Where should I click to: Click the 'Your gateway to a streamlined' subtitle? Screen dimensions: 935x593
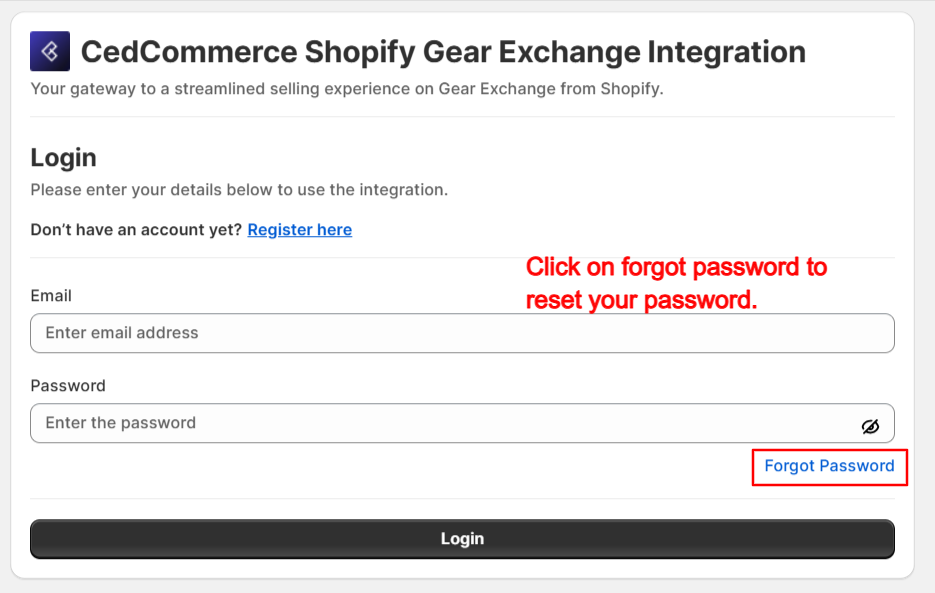tap(346, 89)
